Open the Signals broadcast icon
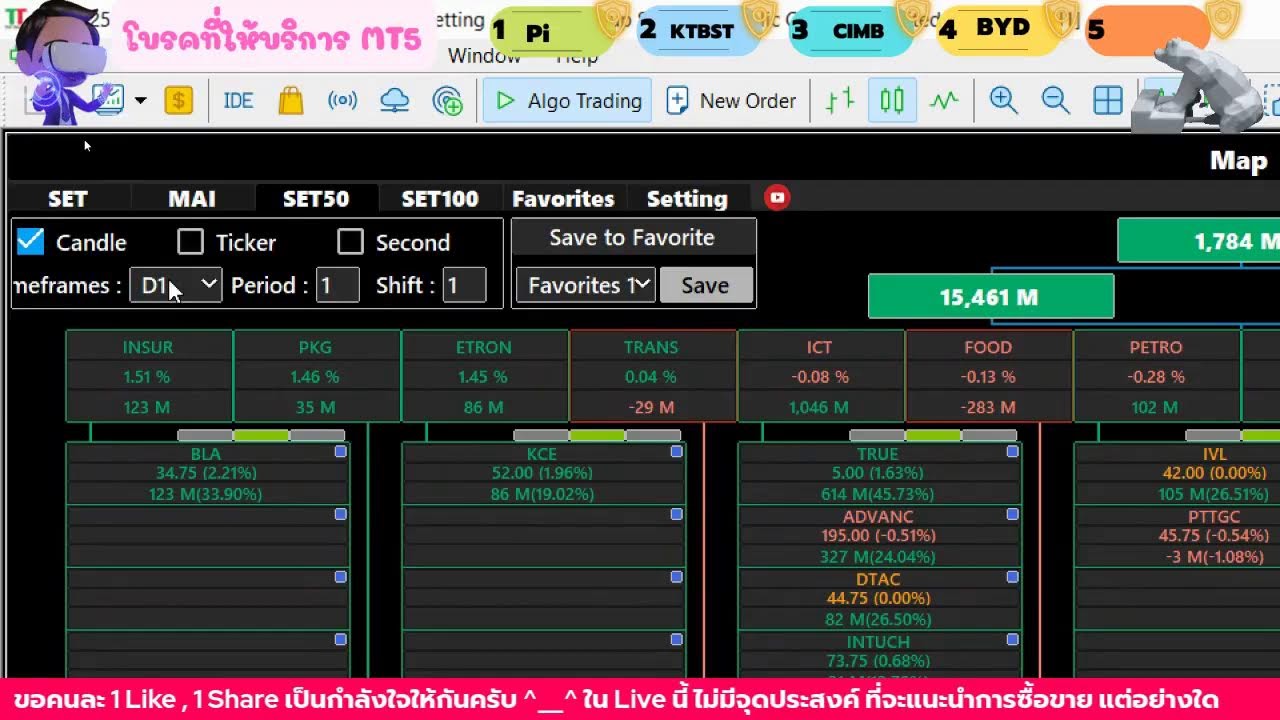The image size is (1280, 720). pyautogui.click(x=343, y=100)
